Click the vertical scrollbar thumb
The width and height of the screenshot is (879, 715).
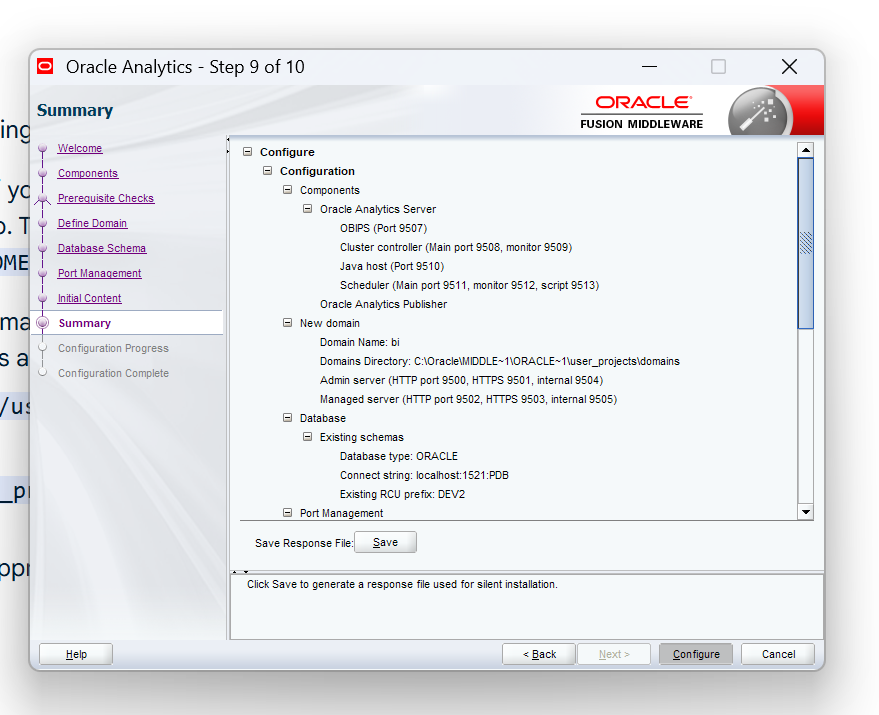click(806, 243)
